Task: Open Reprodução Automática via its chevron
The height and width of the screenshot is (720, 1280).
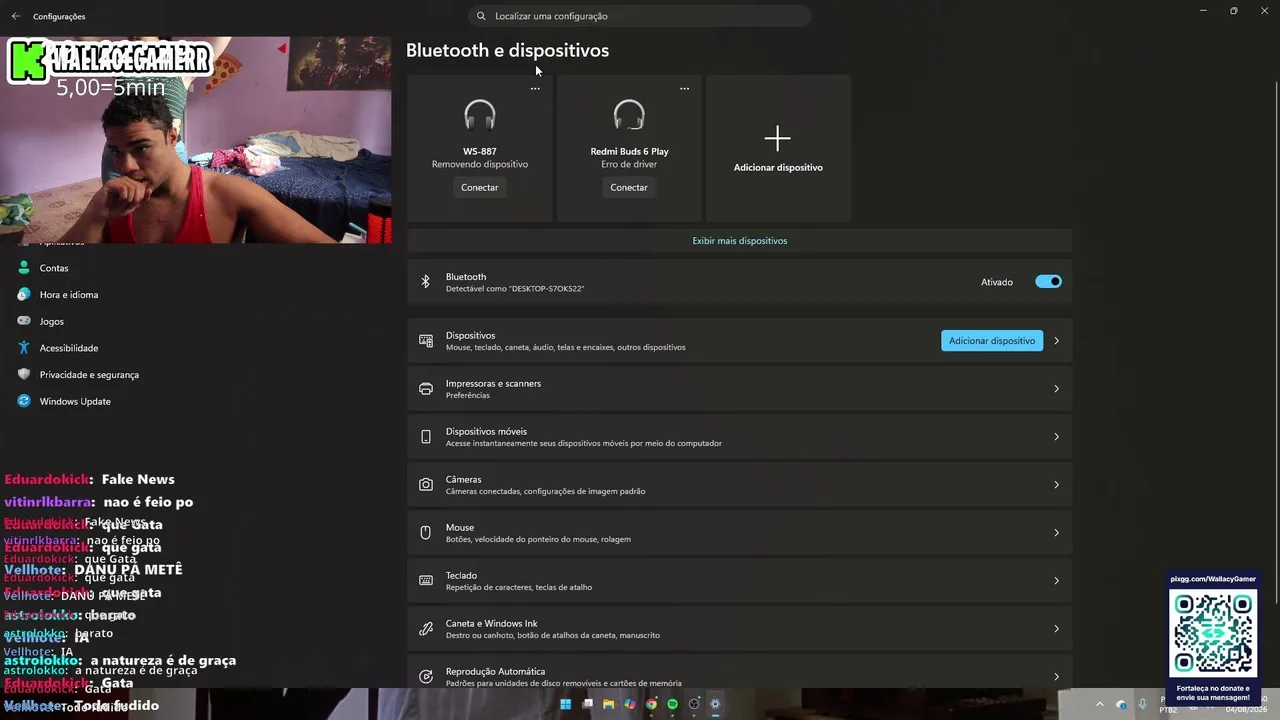Action: click(1056, 677)
